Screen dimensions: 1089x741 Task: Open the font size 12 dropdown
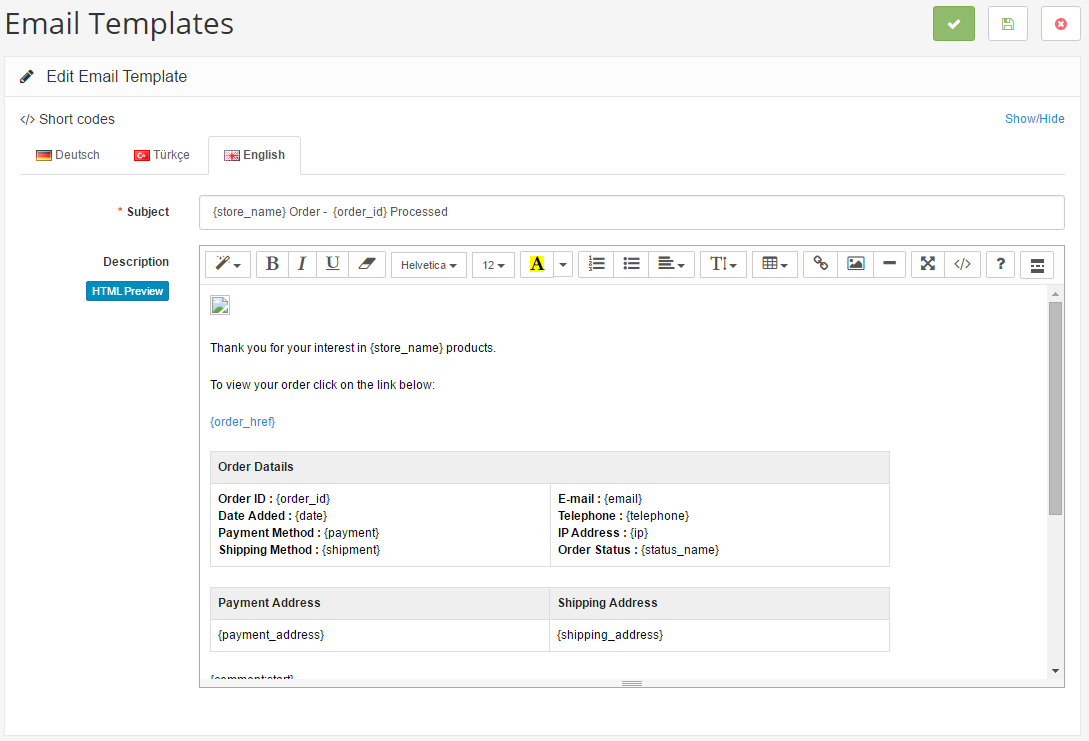(x=493, y=265)
